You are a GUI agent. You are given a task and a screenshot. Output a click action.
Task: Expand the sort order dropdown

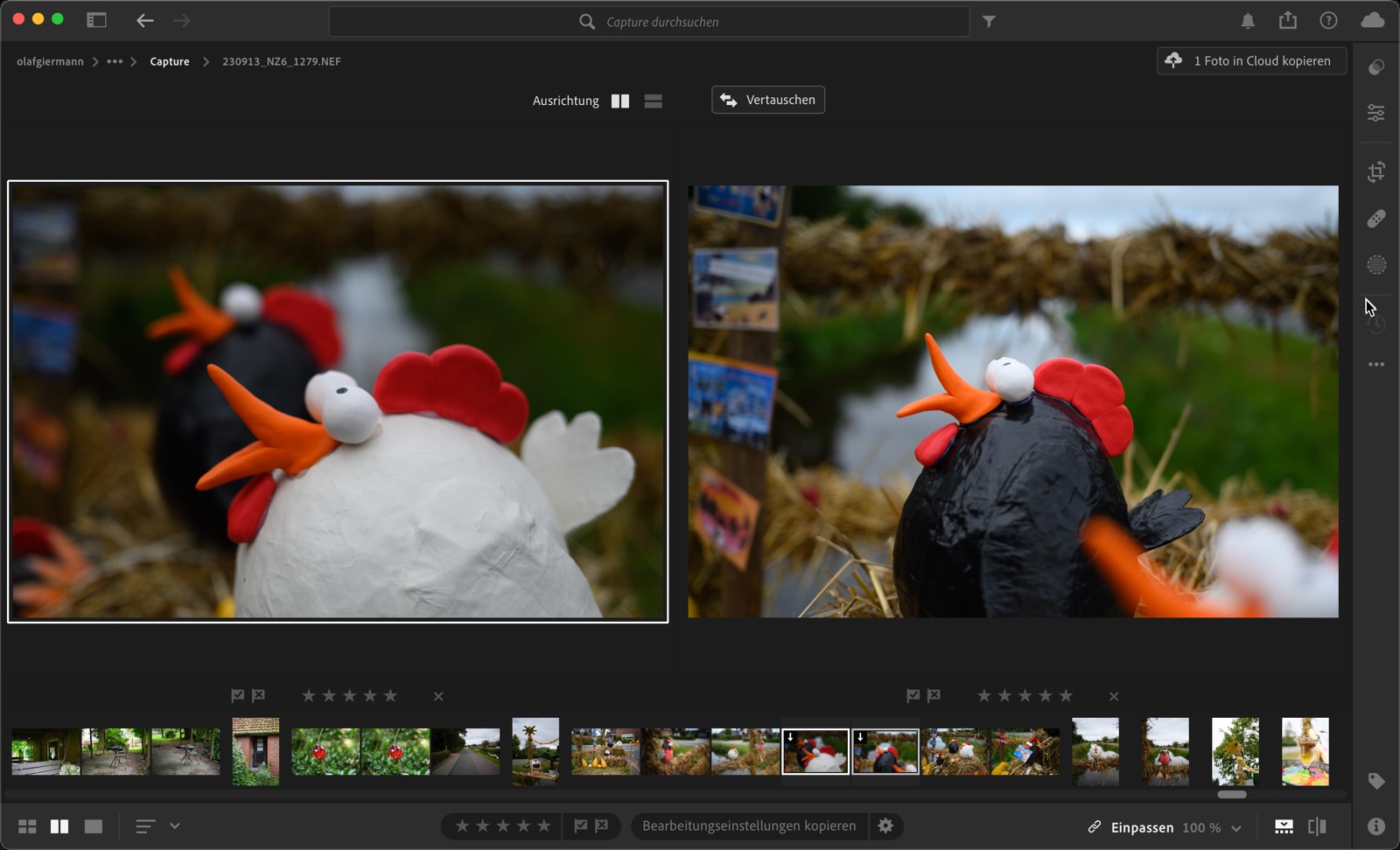point(175,826)
